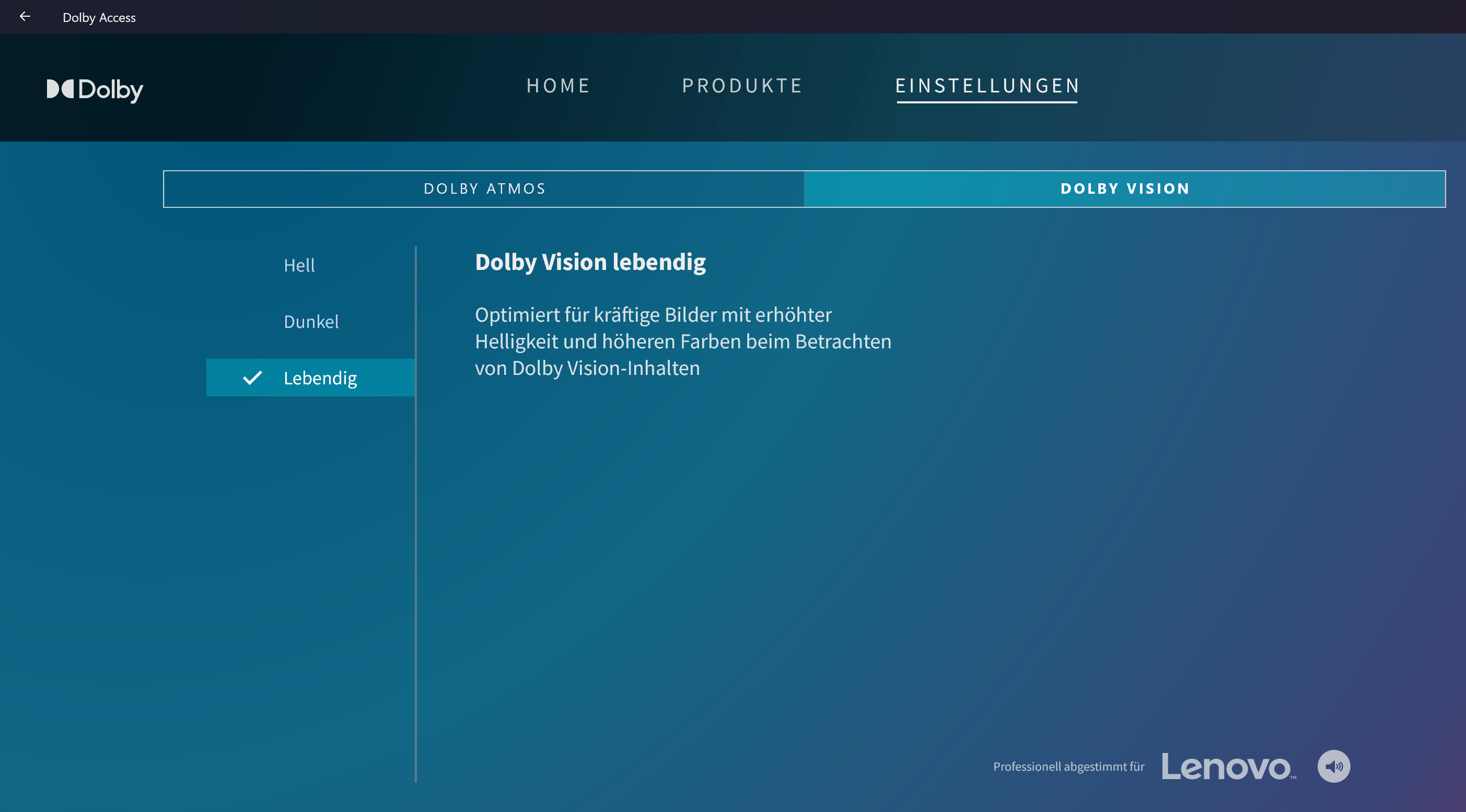Screen dimensions: 1466x812
Task: Click the back arrow in title bar
Action: tap(25, 17)
